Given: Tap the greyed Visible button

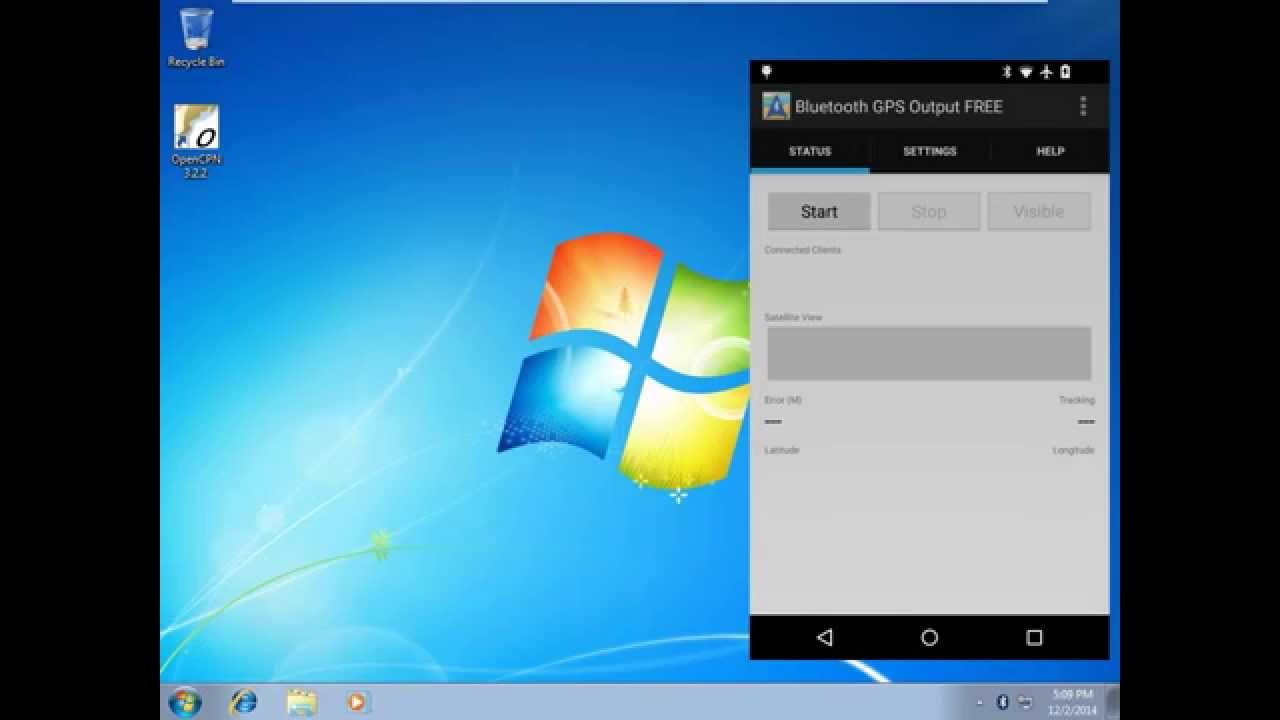Looking at the screenshot, I should (x=1039, y=211).
